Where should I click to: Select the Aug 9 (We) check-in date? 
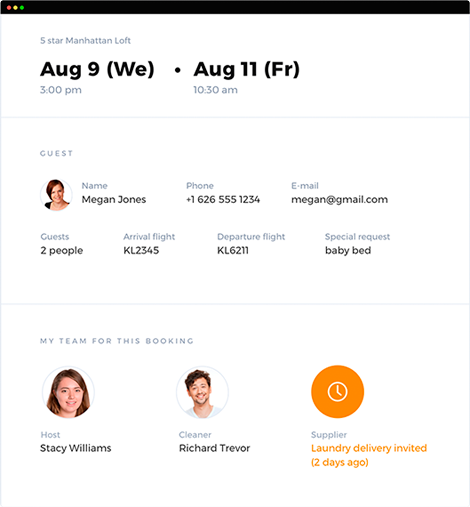[x=97, y=70]
